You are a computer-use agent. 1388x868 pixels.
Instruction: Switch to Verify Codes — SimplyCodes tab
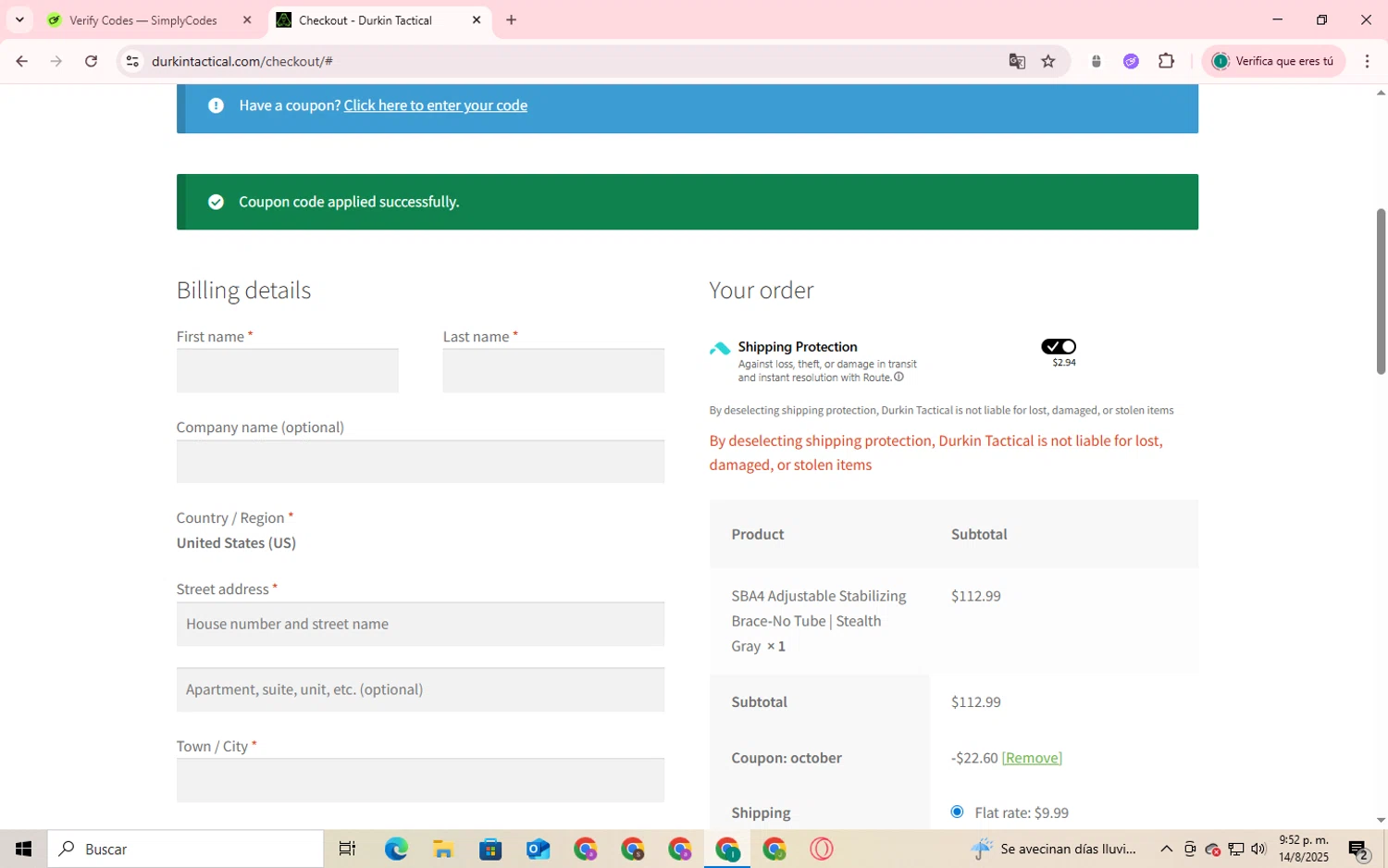(x=143, y=20)
